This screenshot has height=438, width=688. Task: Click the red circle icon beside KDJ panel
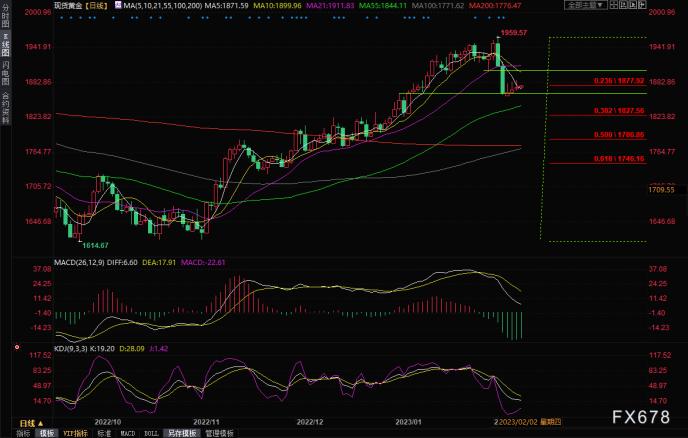click(17, 347)
